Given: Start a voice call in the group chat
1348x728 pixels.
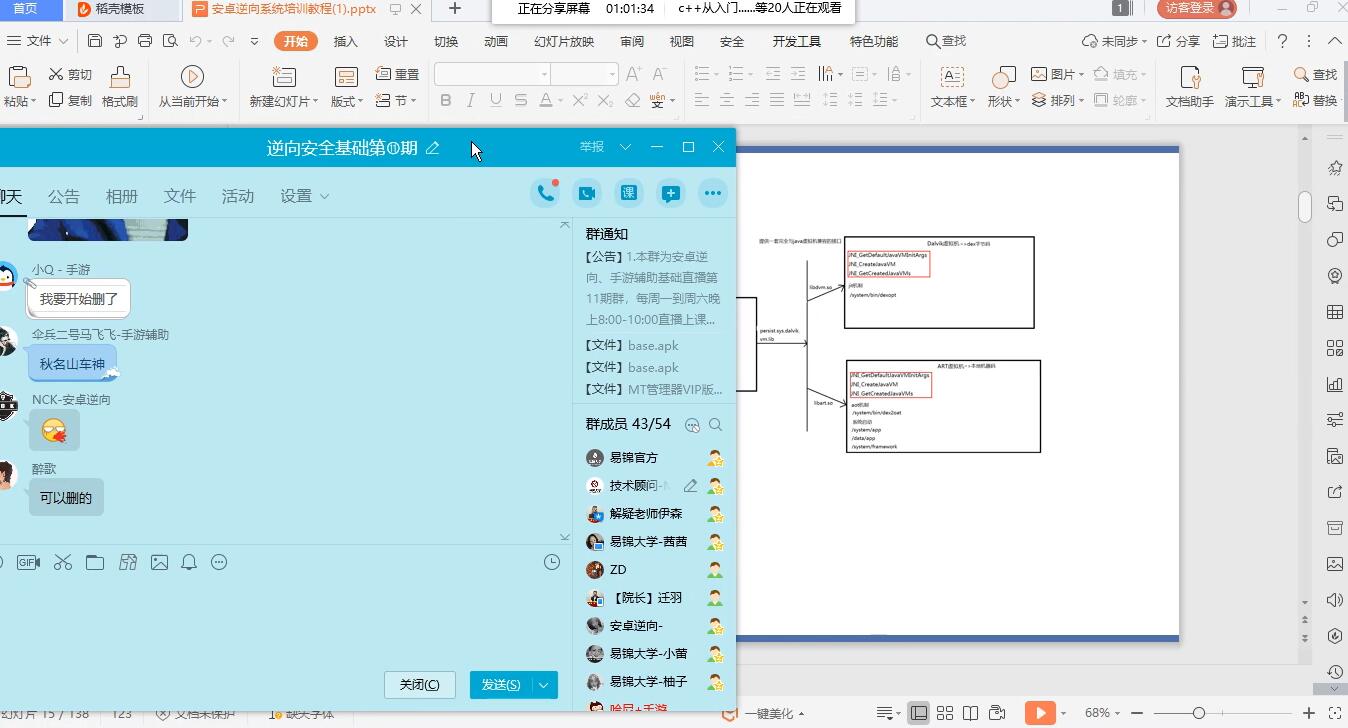Looking at the screenshot, I should tap(545, 194).
